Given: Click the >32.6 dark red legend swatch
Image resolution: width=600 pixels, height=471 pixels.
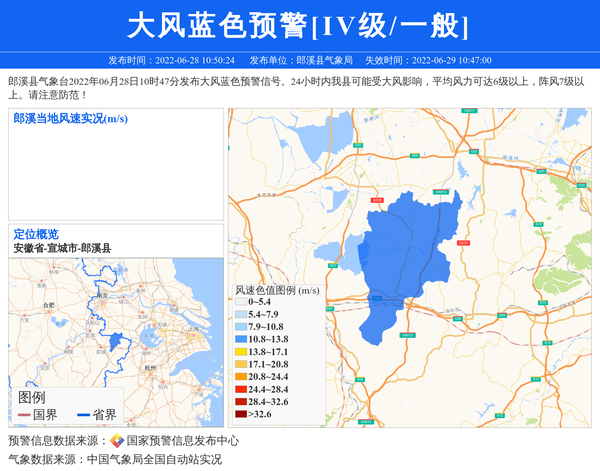Looking at the screenshot, I should point(241,414).
